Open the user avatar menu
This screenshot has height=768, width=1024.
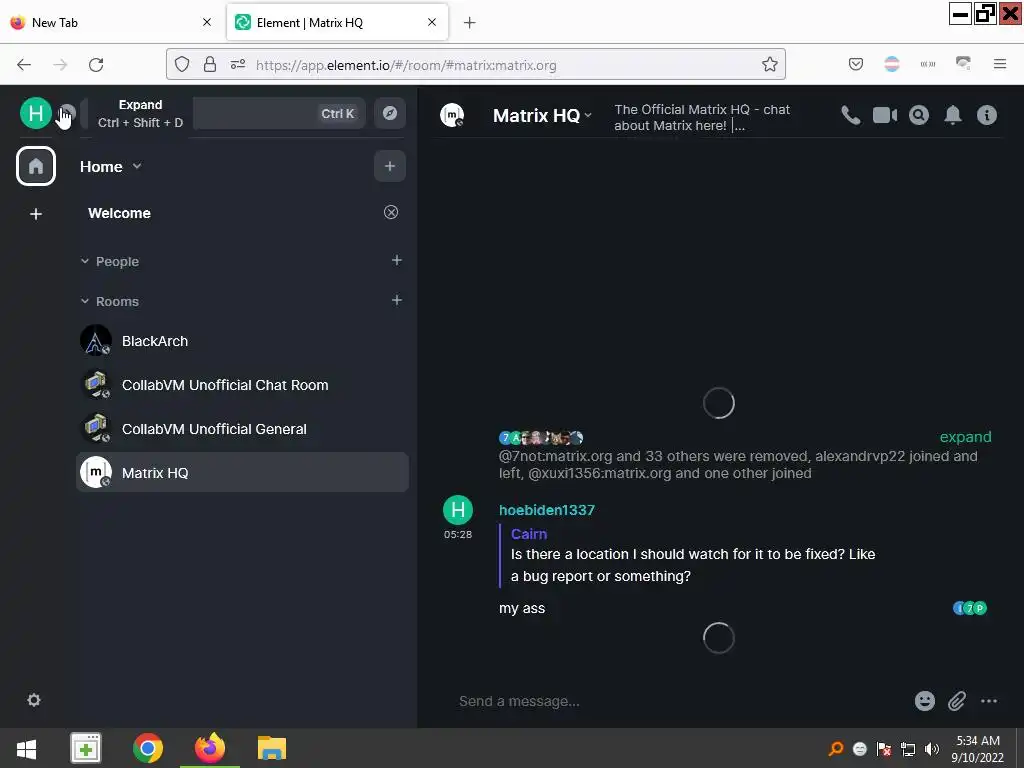pyautogui.click(x=35, y=113)
